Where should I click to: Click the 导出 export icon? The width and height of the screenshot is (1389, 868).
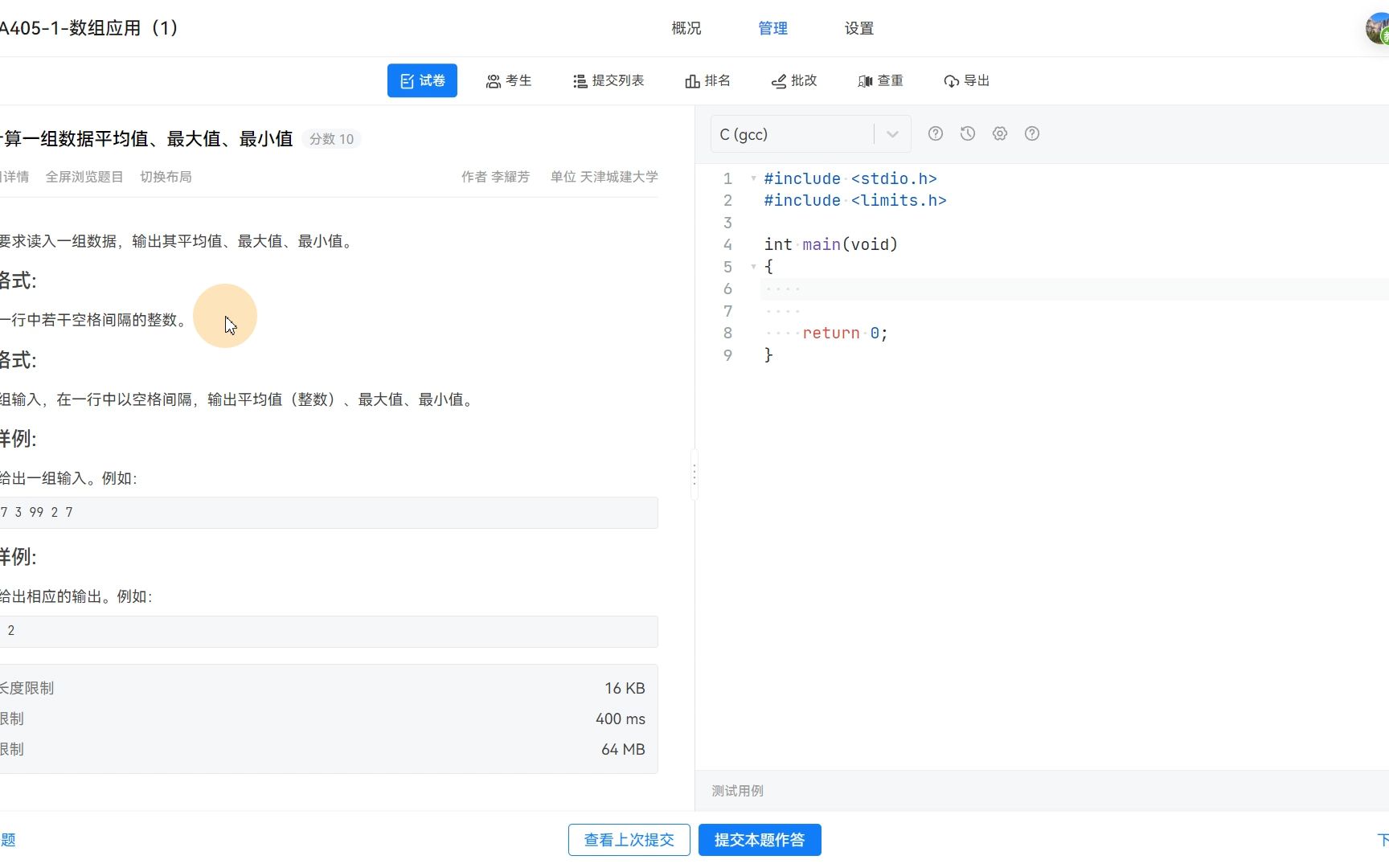coord(967,80)
